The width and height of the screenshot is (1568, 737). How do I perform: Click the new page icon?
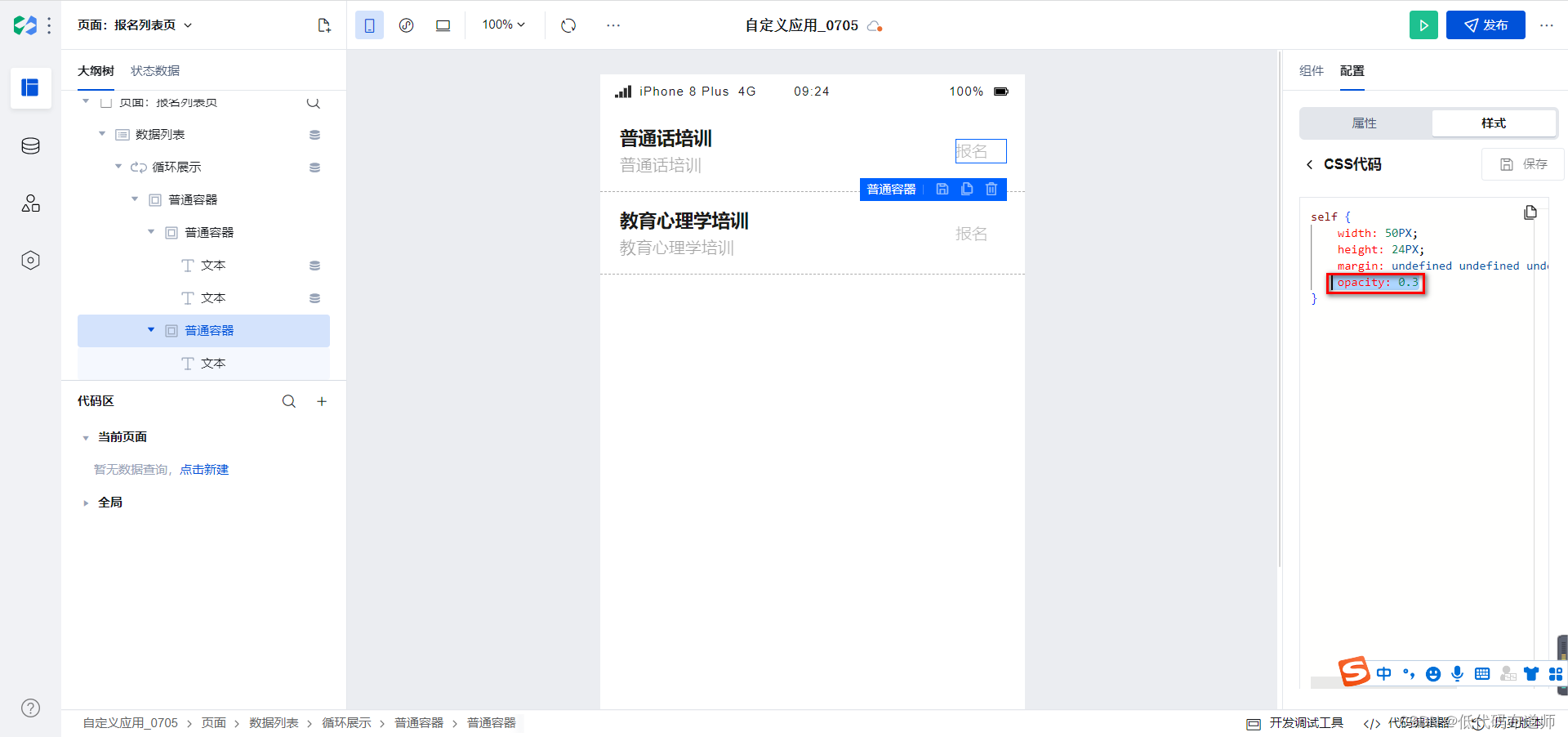tap(324, 25)
